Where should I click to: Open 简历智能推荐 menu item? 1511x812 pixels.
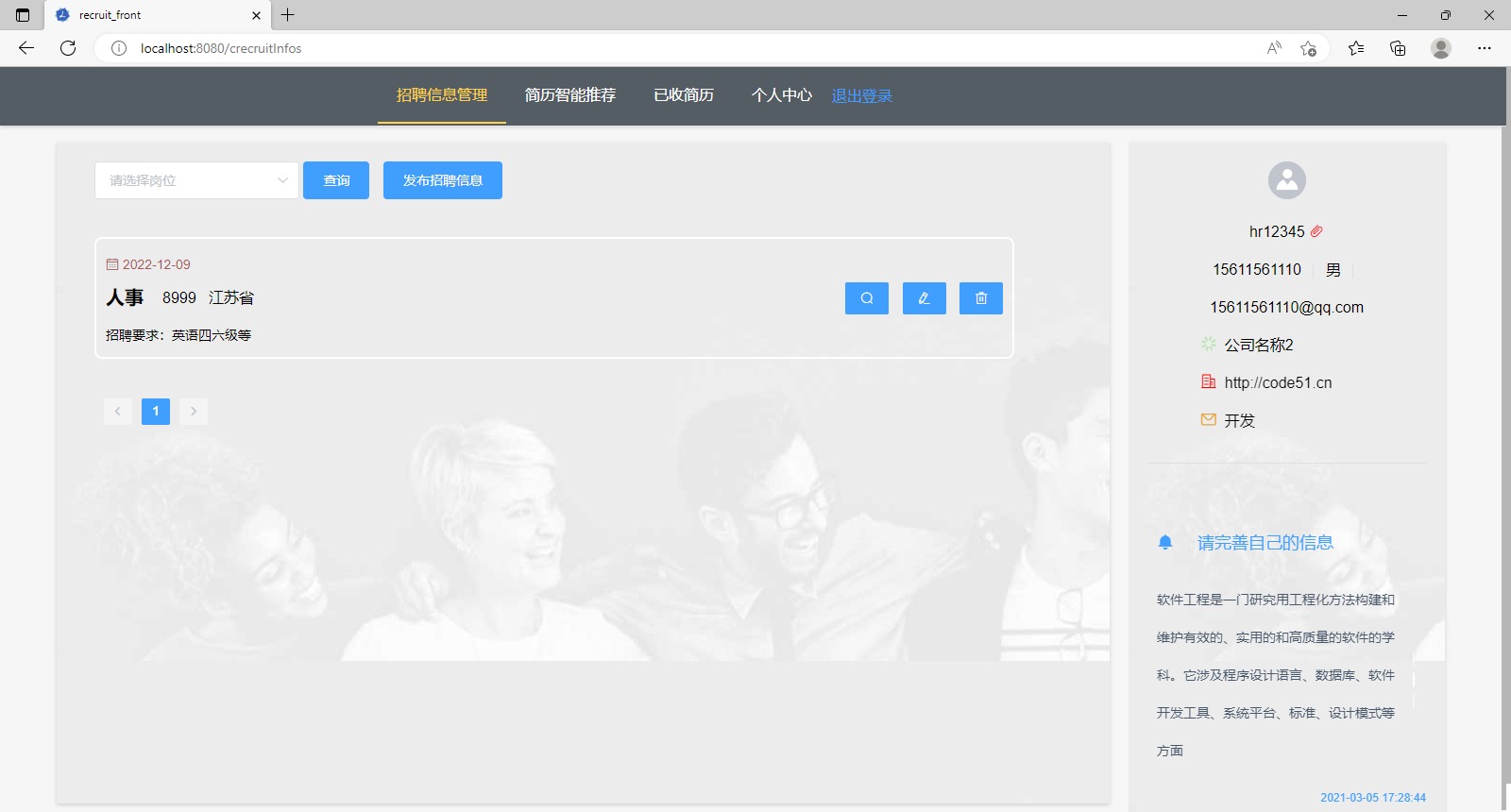tap(570, 95)
